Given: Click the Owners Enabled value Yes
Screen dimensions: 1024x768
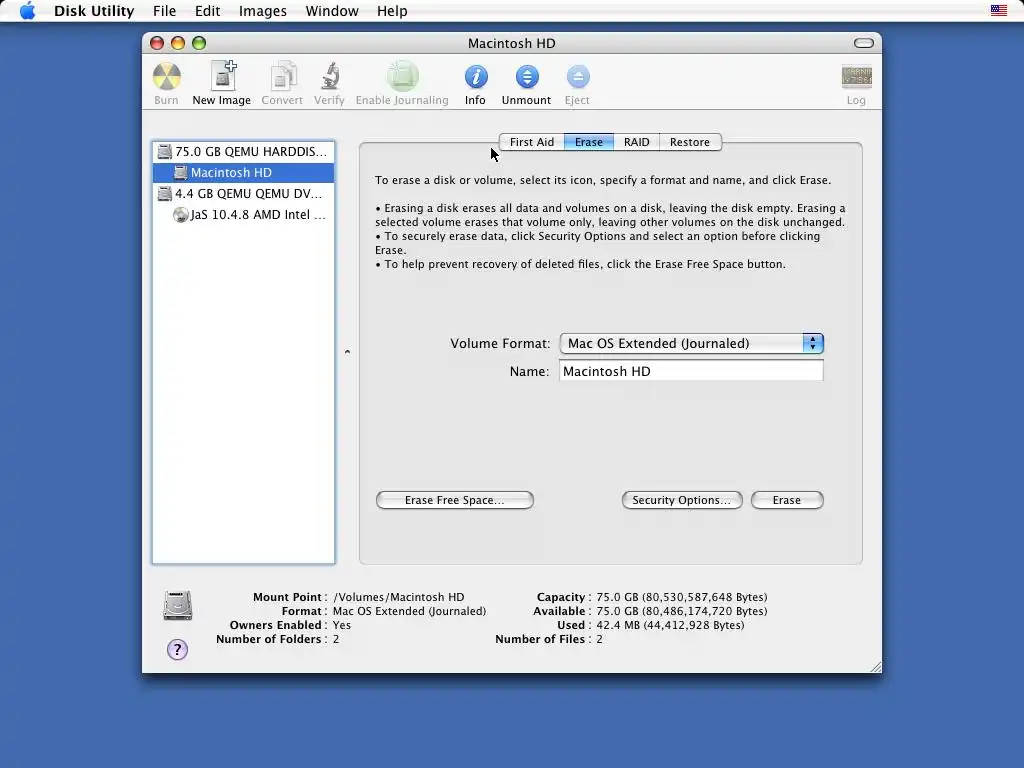Looking at the screenshot, I should [x=342, y=625].
